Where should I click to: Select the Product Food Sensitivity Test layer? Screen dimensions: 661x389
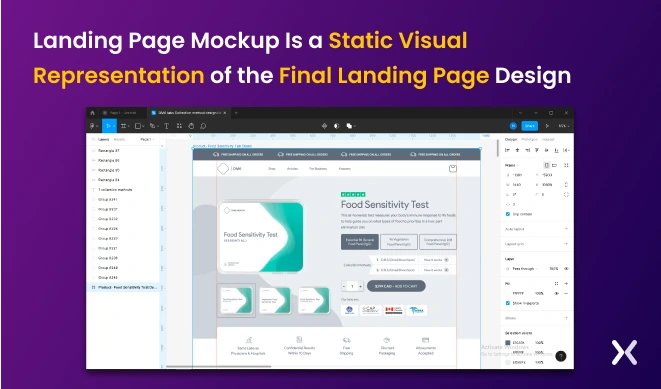[x=123, y=287]
